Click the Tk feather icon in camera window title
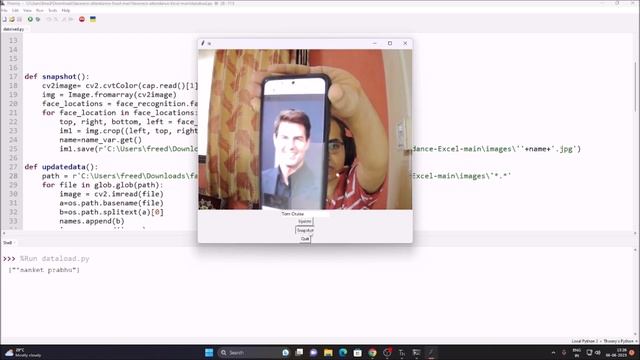 [203, 43]
